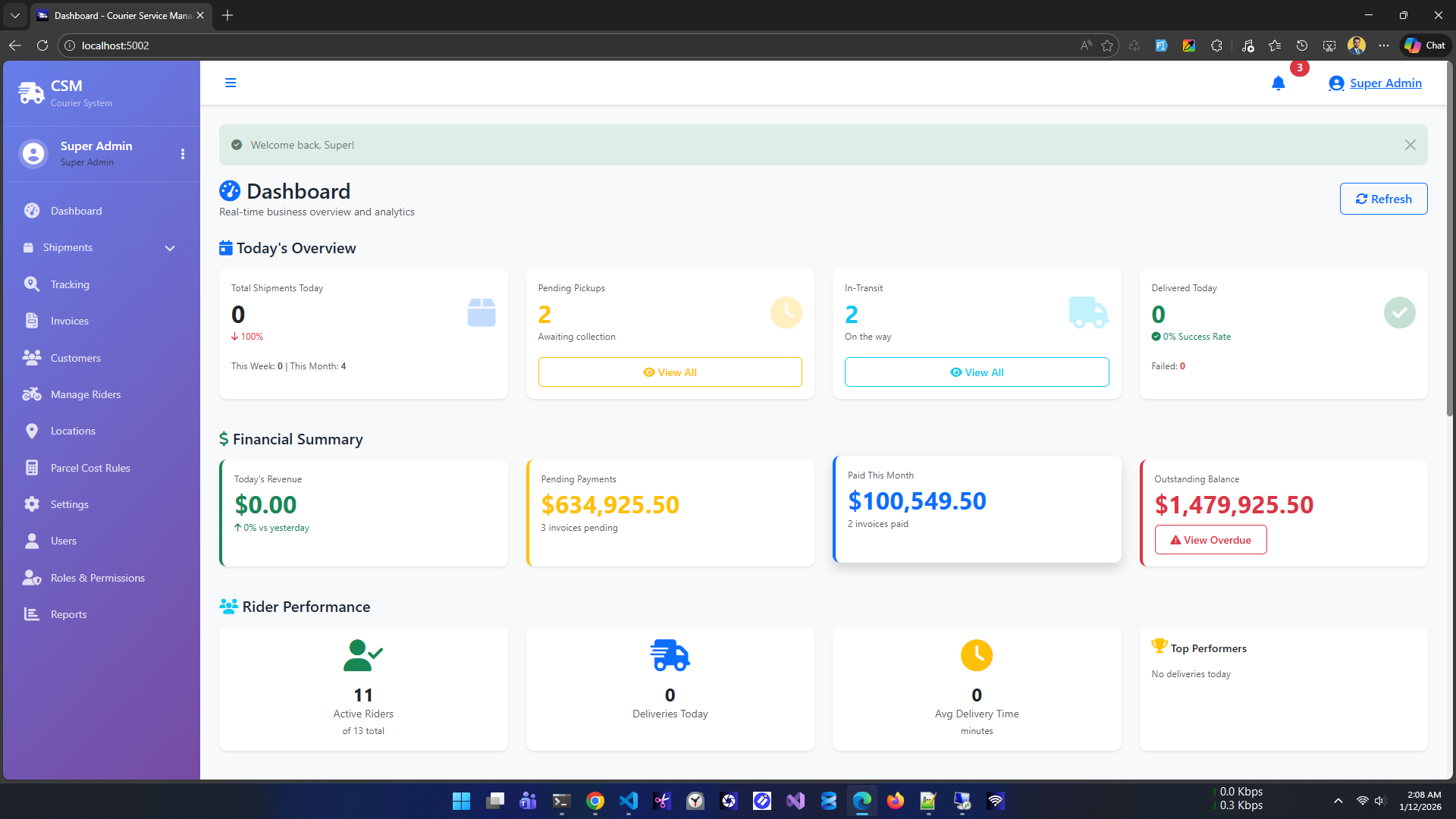Open Roles & Permissions settings

coord(97,577)
